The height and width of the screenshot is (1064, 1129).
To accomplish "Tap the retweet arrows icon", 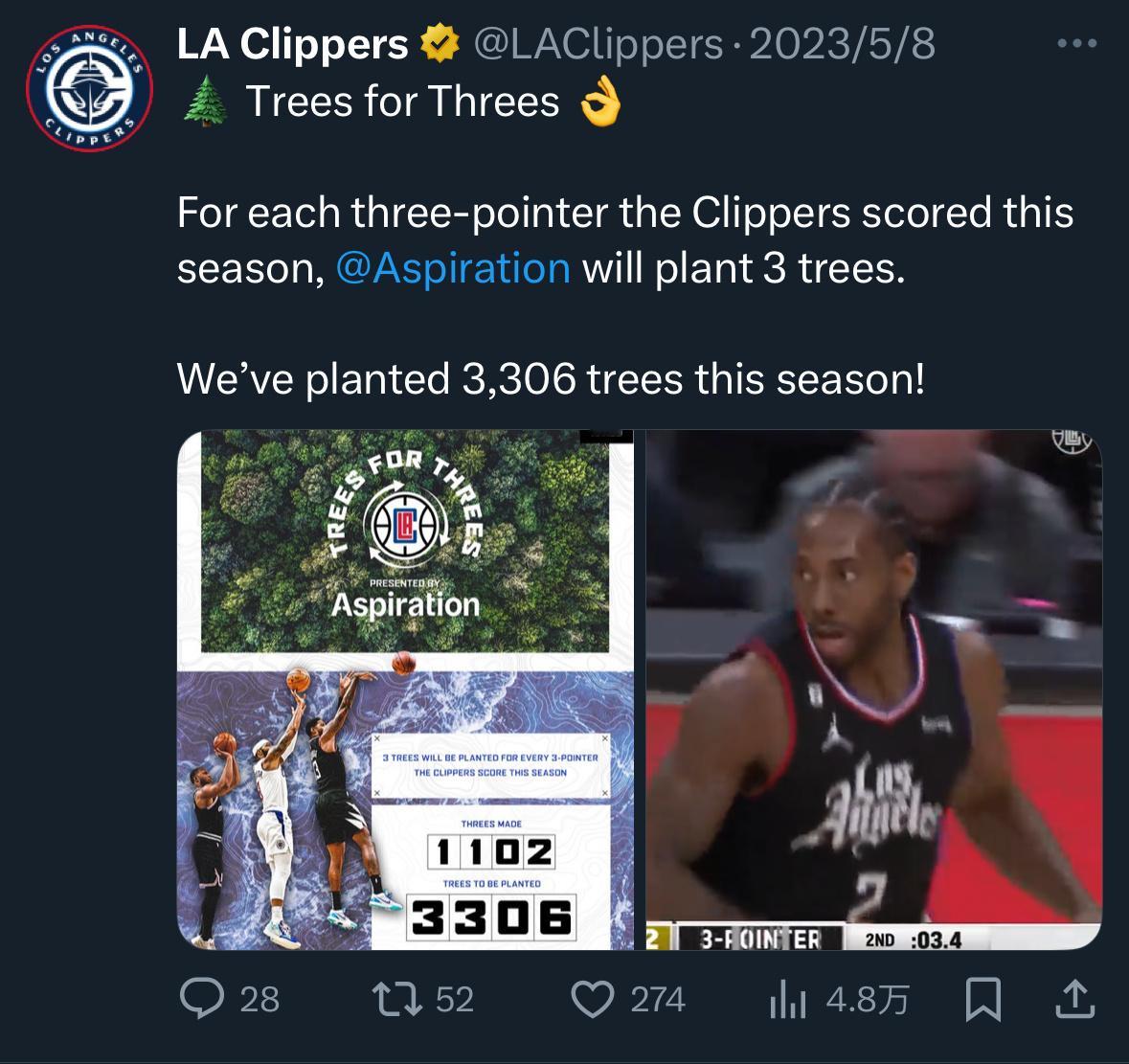I will pyautogui.click(x=396, y=1000).
